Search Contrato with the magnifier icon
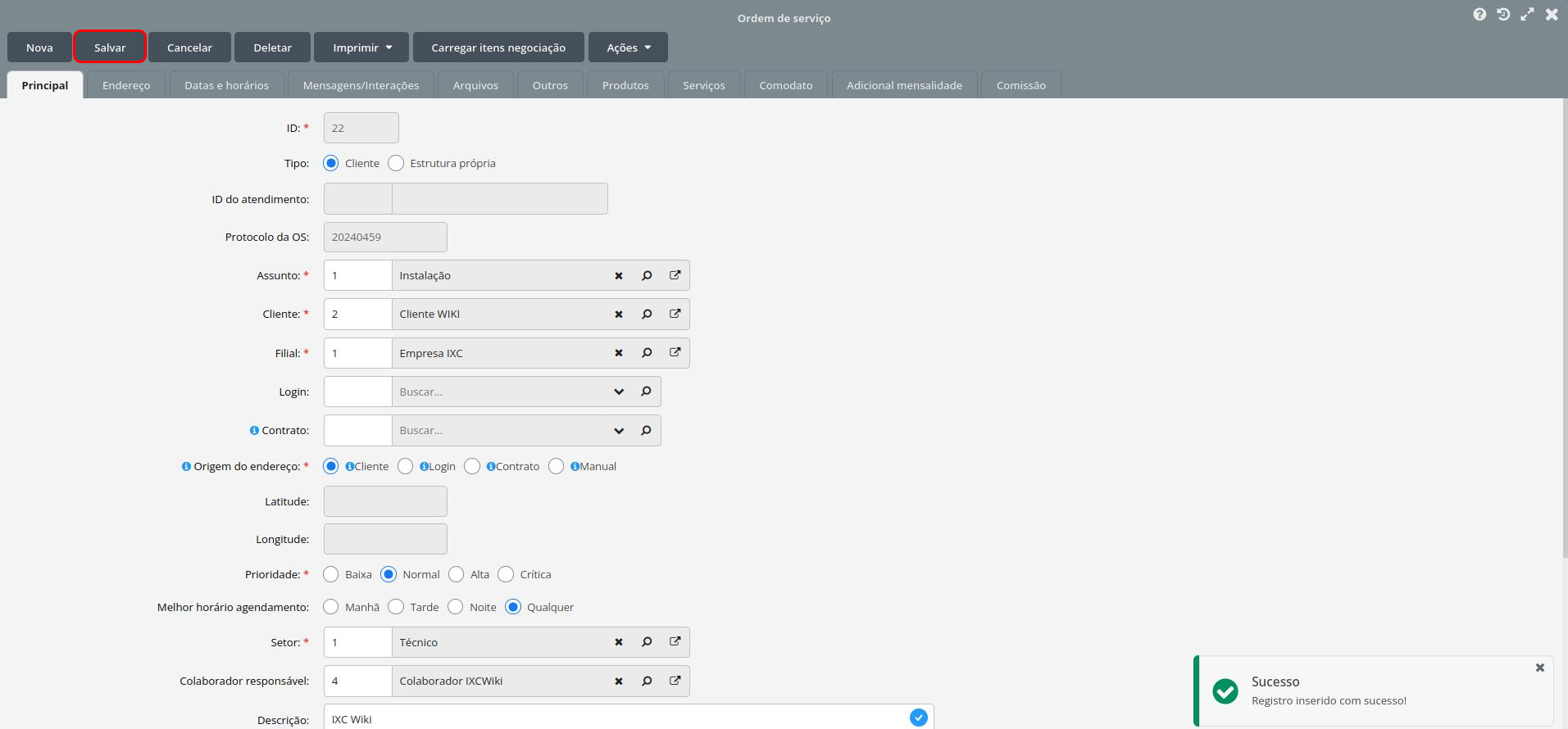 pyautogui.click(x=646, y=430)
